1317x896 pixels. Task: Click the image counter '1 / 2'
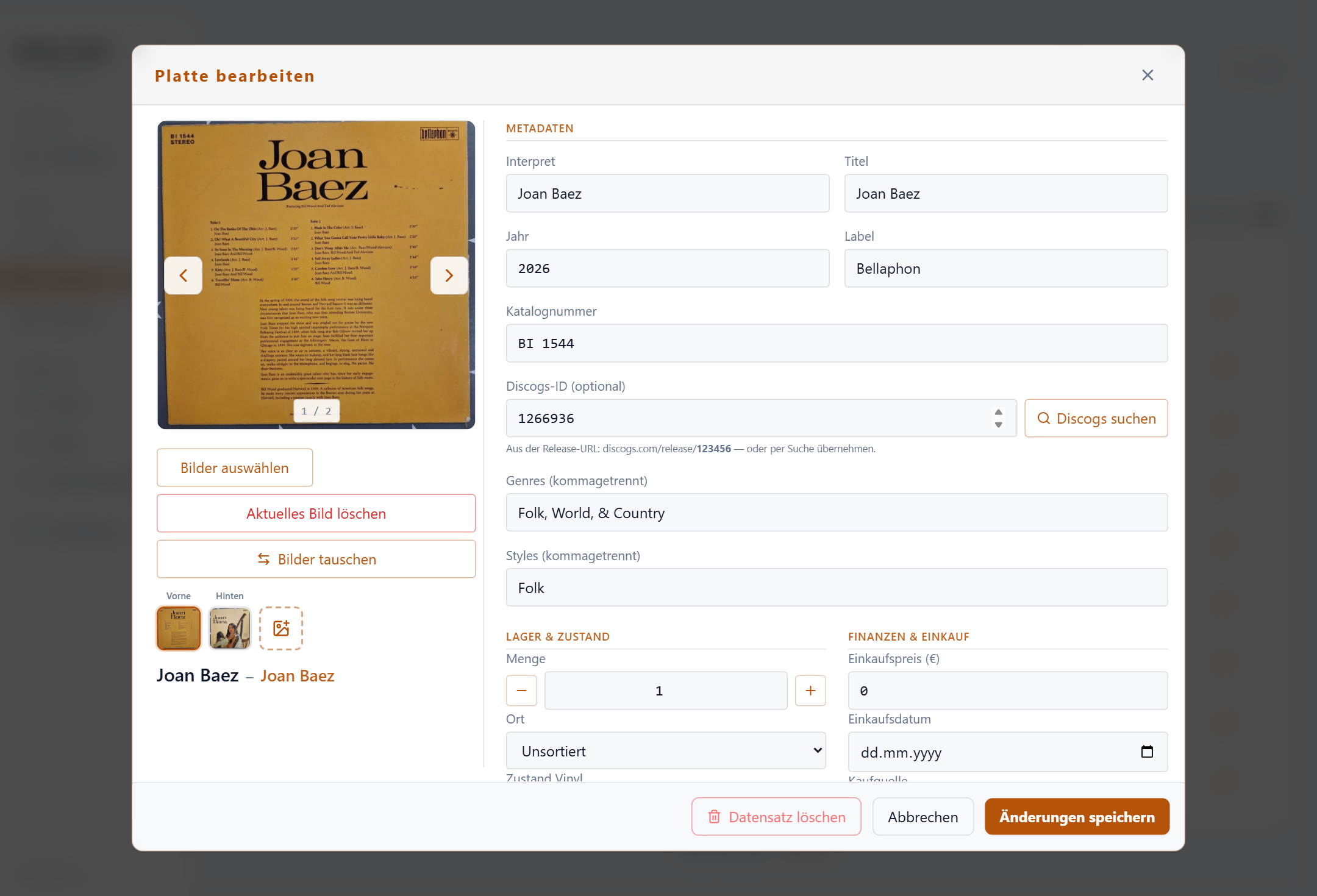316,411
